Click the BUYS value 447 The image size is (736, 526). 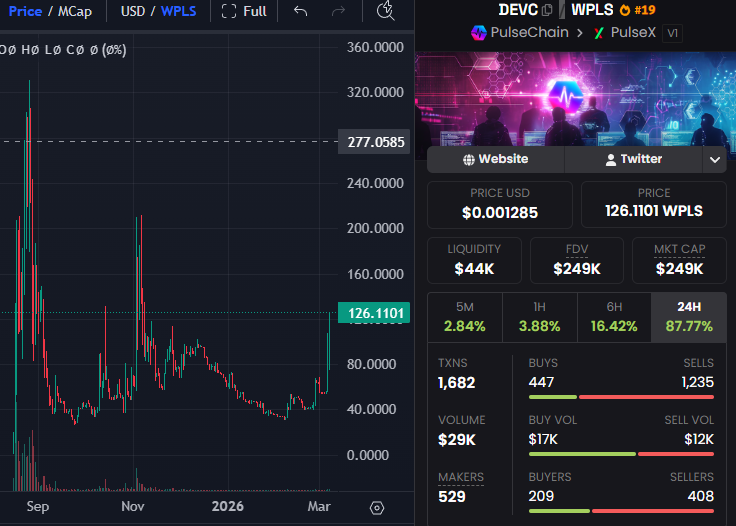541,382
